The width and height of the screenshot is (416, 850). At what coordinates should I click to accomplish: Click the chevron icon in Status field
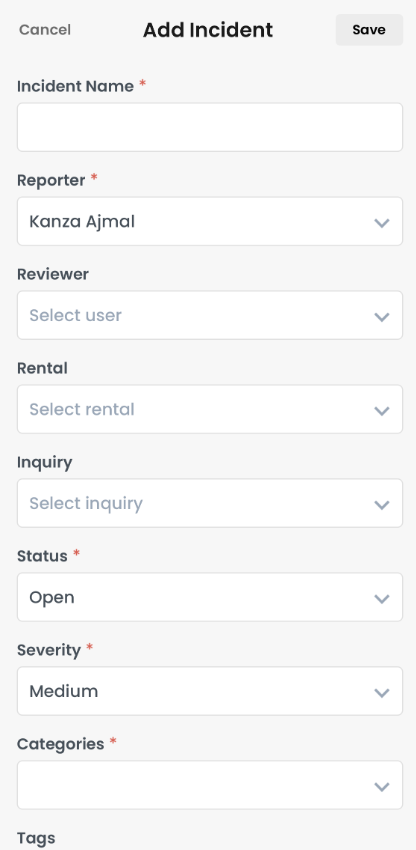pos(382,598)
